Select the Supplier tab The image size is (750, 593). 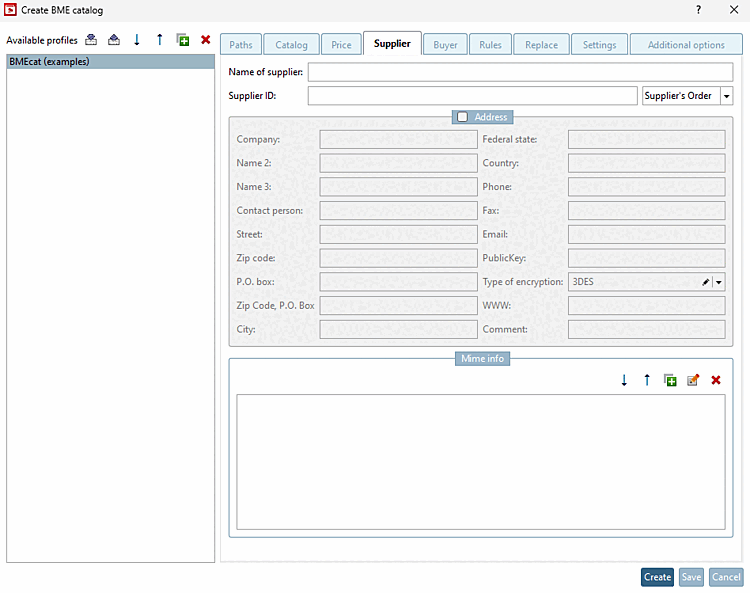(392, 44)
